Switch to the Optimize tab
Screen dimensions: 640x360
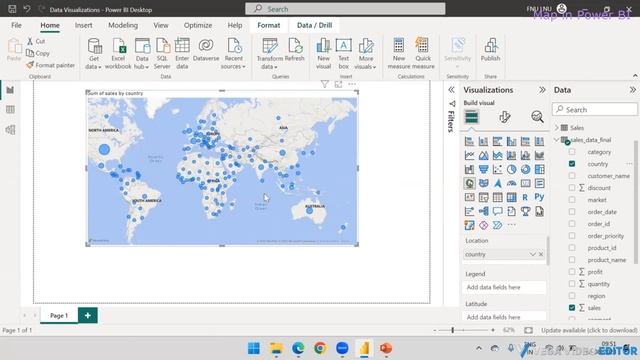click(x=198, y=25)
